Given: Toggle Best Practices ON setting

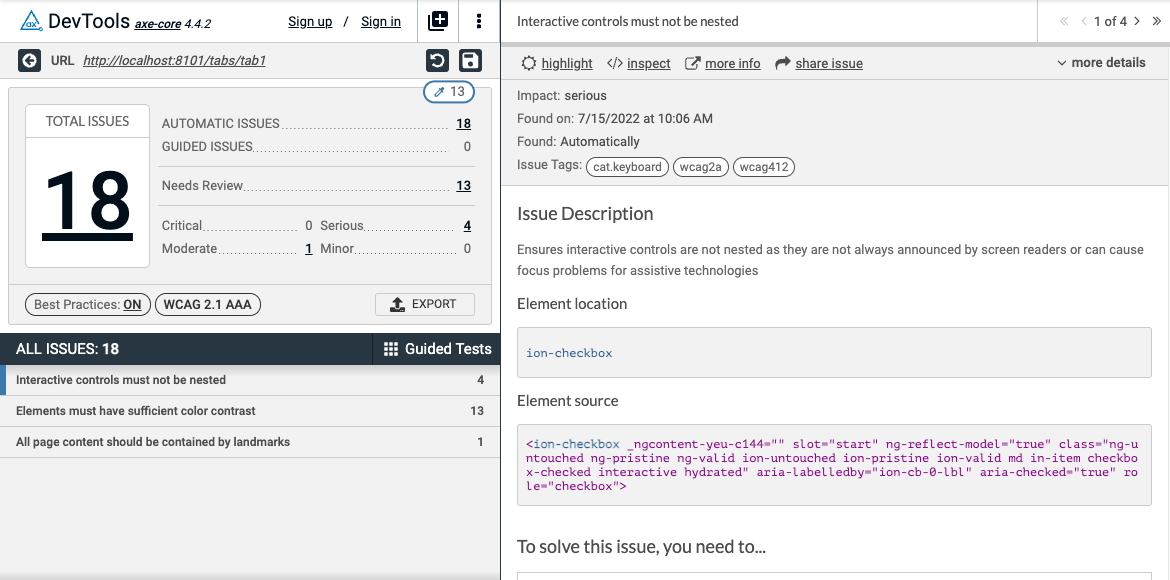Looking at the screenshot, I should tap(87, 304).
